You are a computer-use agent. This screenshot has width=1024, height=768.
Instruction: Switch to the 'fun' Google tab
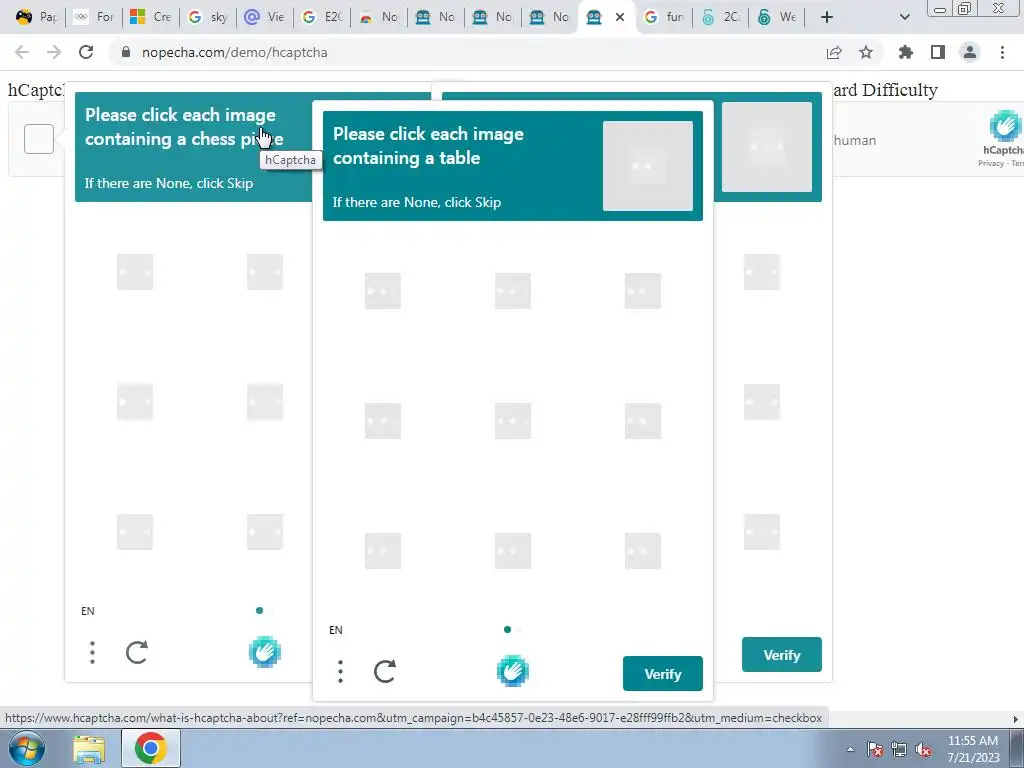[664, 17]
